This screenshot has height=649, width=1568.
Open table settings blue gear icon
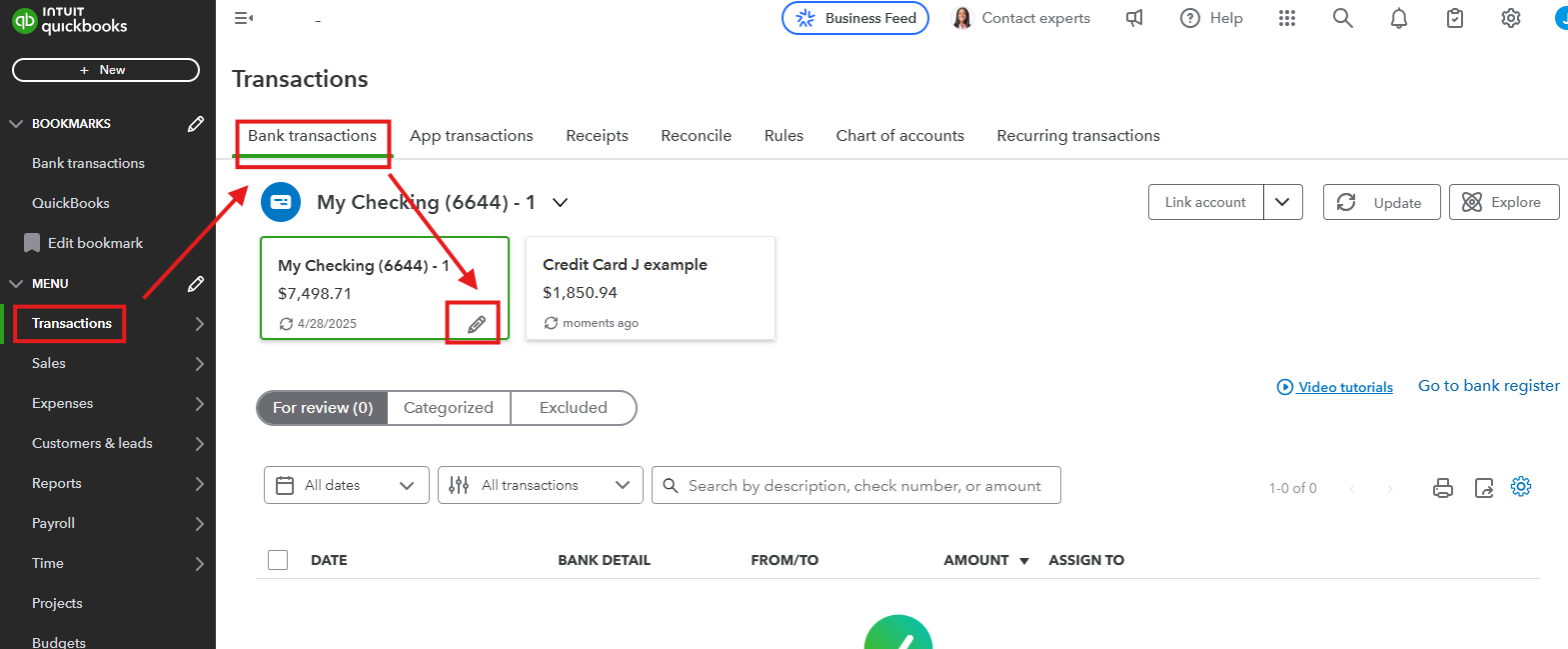[x=1521, y=486]
